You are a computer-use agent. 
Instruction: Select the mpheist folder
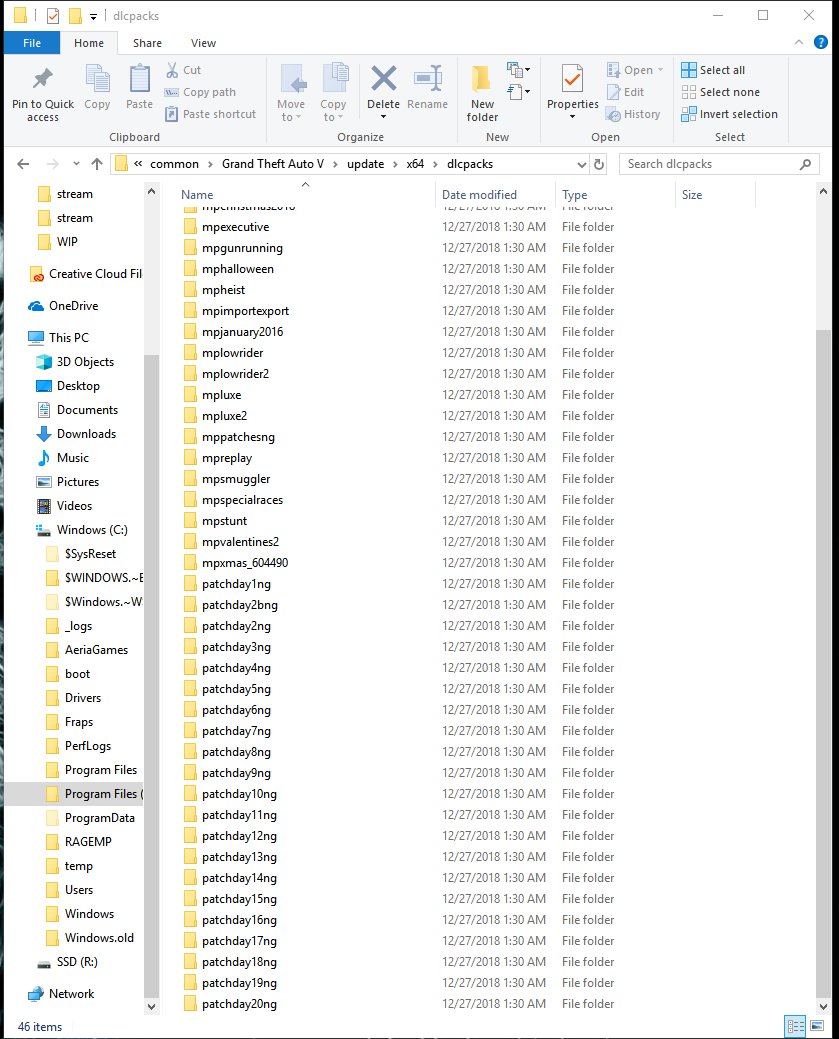pyautogui.click(x=223, y=290)
